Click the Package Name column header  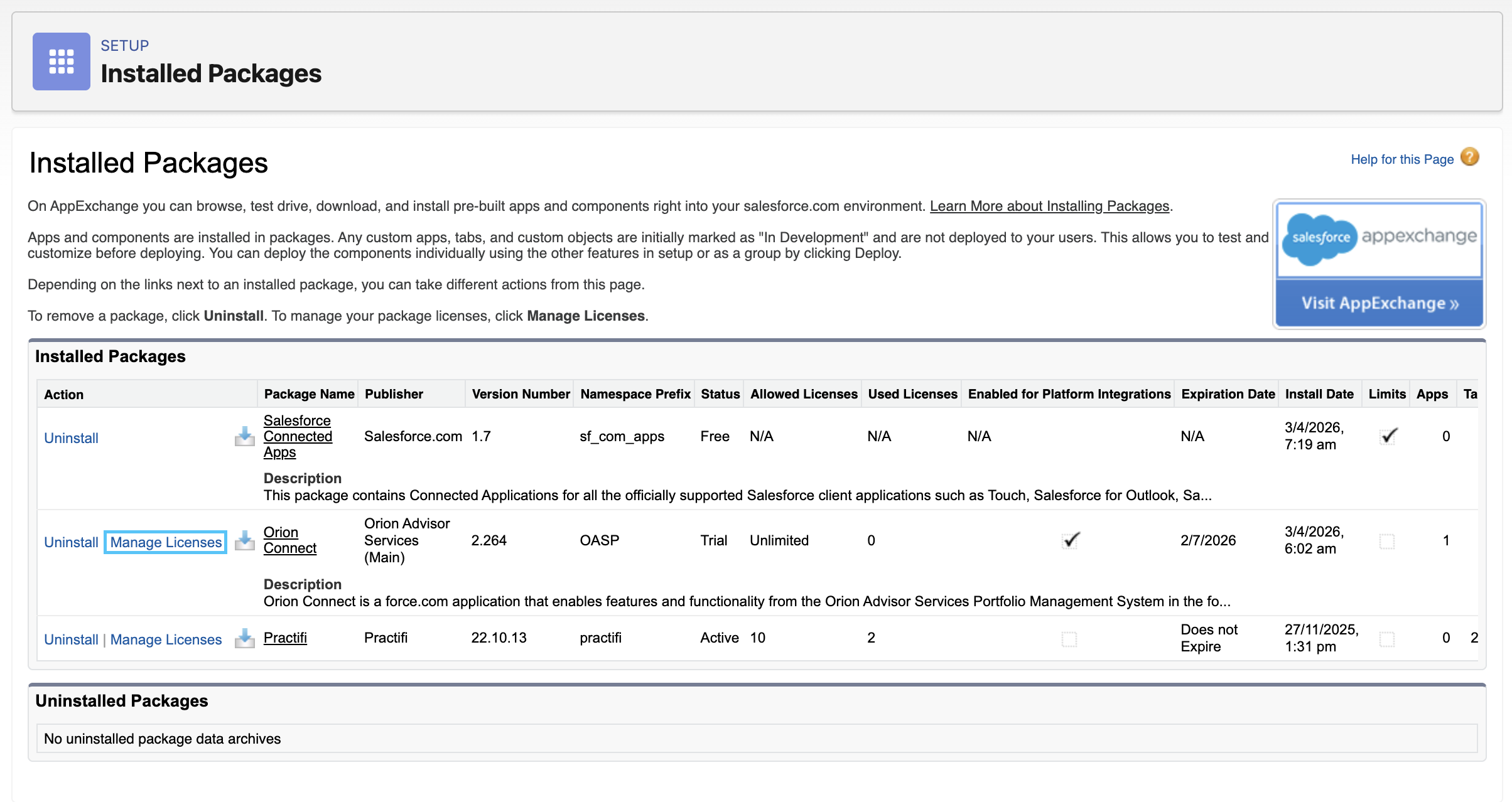click(309, 394)
